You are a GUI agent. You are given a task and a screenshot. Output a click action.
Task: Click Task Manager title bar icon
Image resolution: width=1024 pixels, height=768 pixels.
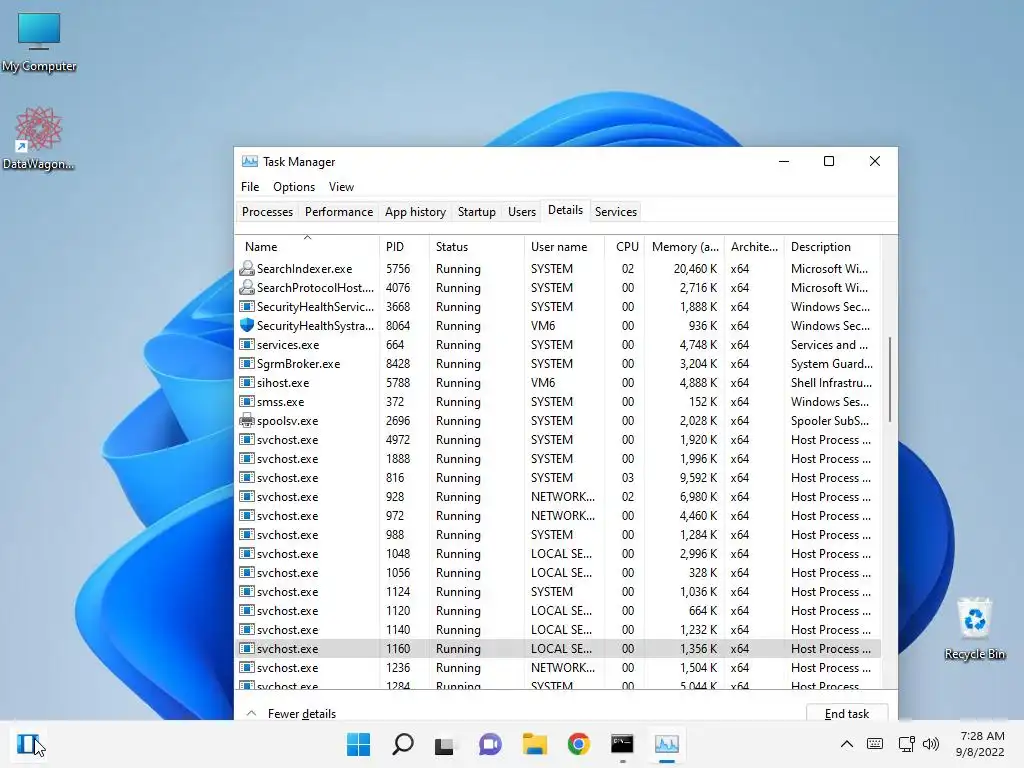pos(249,161)
